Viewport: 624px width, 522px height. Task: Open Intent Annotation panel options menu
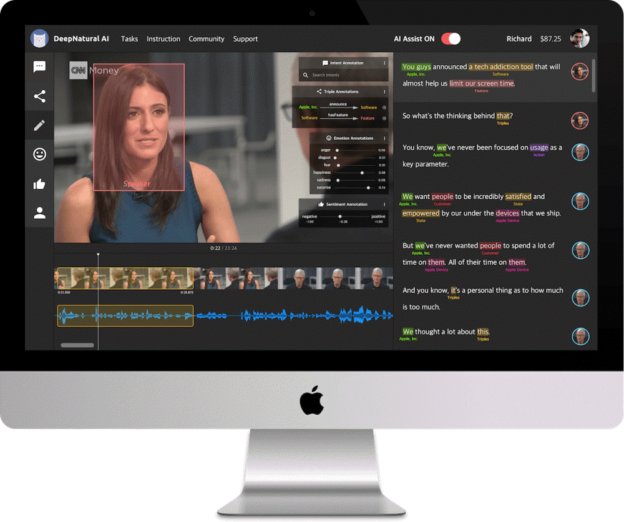[384, 63]
